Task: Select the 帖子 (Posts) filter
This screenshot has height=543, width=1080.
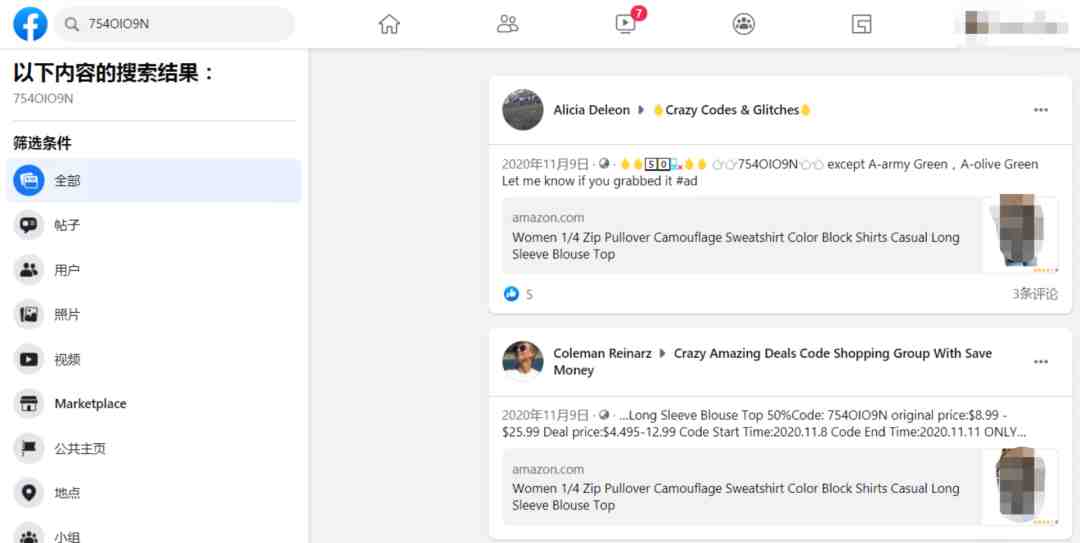Action: coord(154,225)
